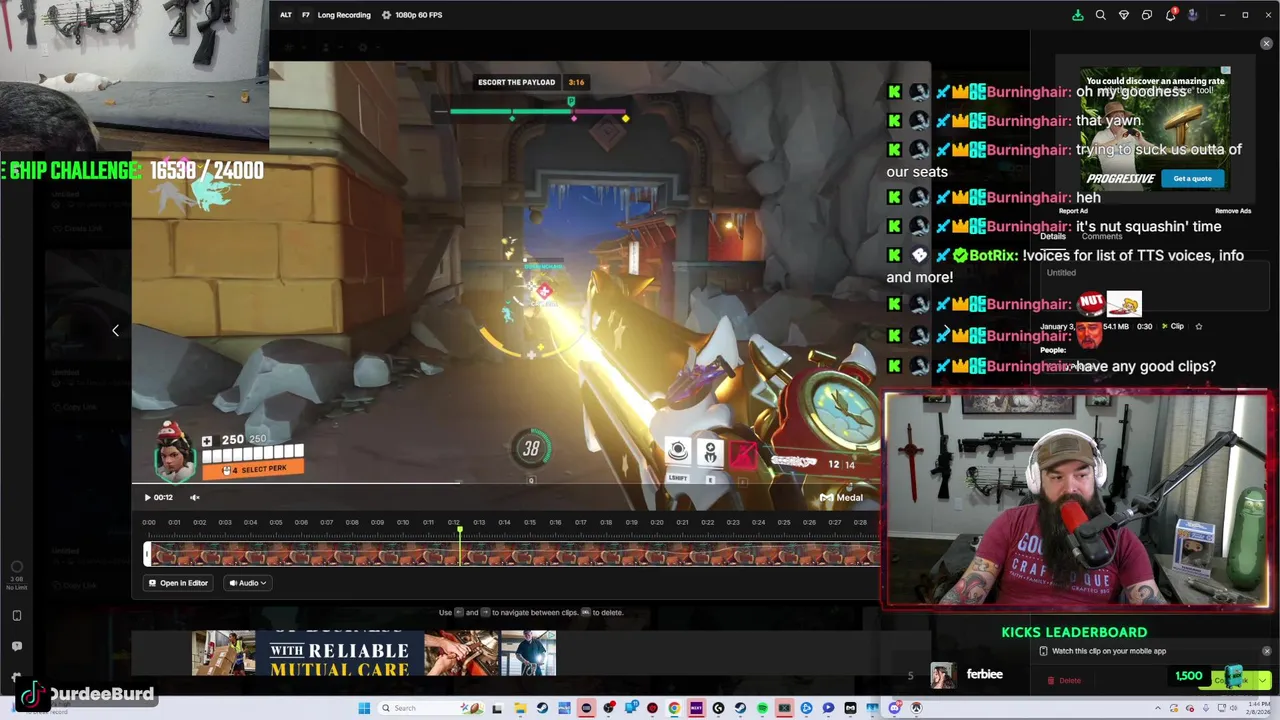This screenshot has width=1280, height=720.
Task: Favorite the clip with the star icon
Action: click(x=1199, y=326)
